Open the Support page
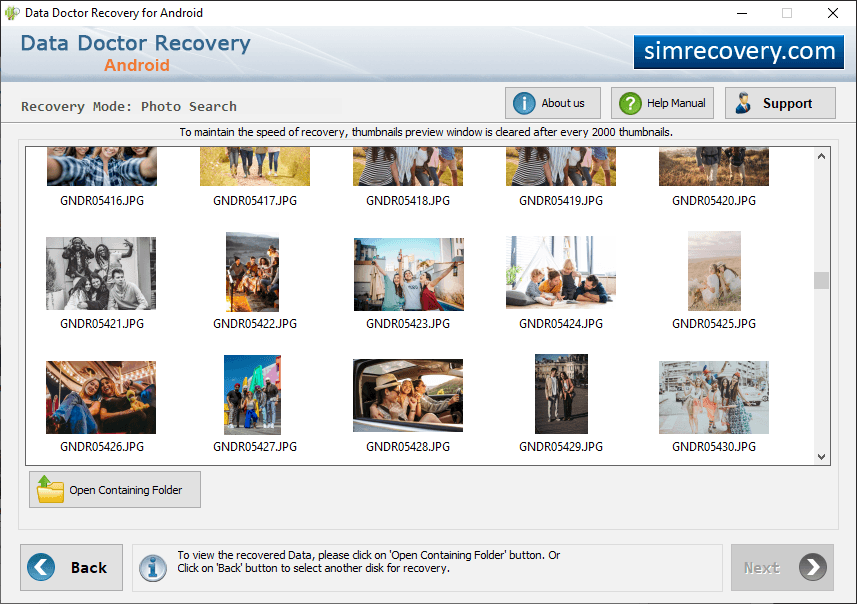This screenshot has width=857, height=604. coord(780,103)
